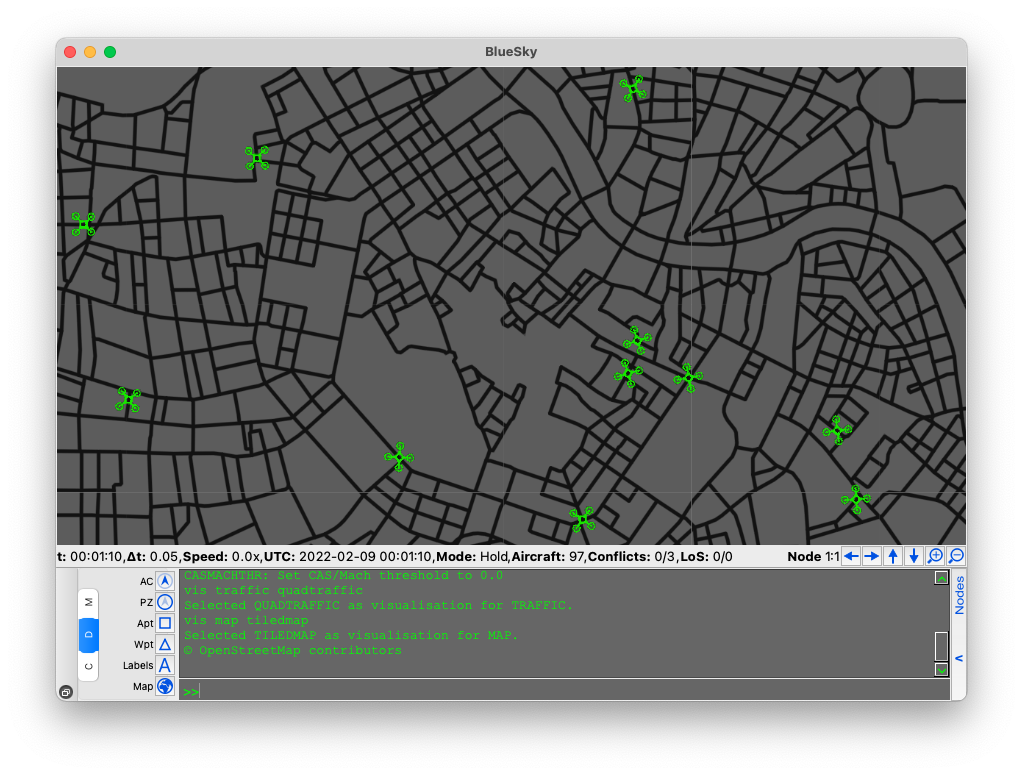Toggle the AC aircraft symbol display
Screen dimensions: 1023x775
165,581
